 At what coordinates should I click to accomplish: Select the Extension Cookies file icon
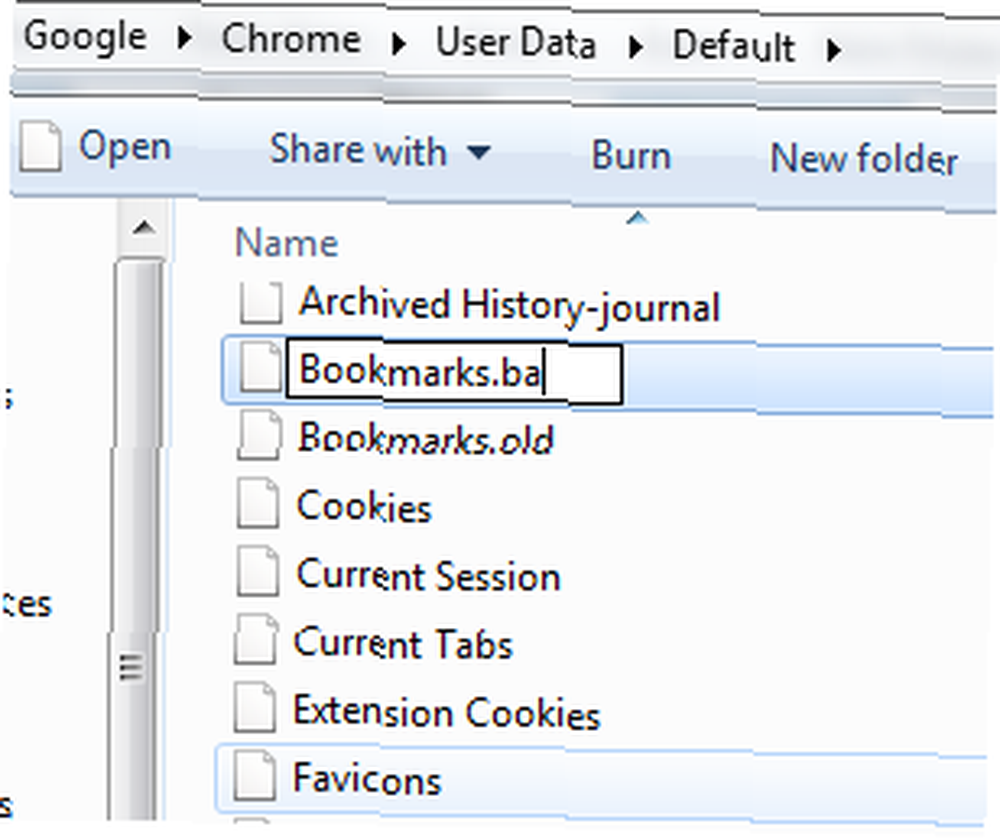point(255,707)
